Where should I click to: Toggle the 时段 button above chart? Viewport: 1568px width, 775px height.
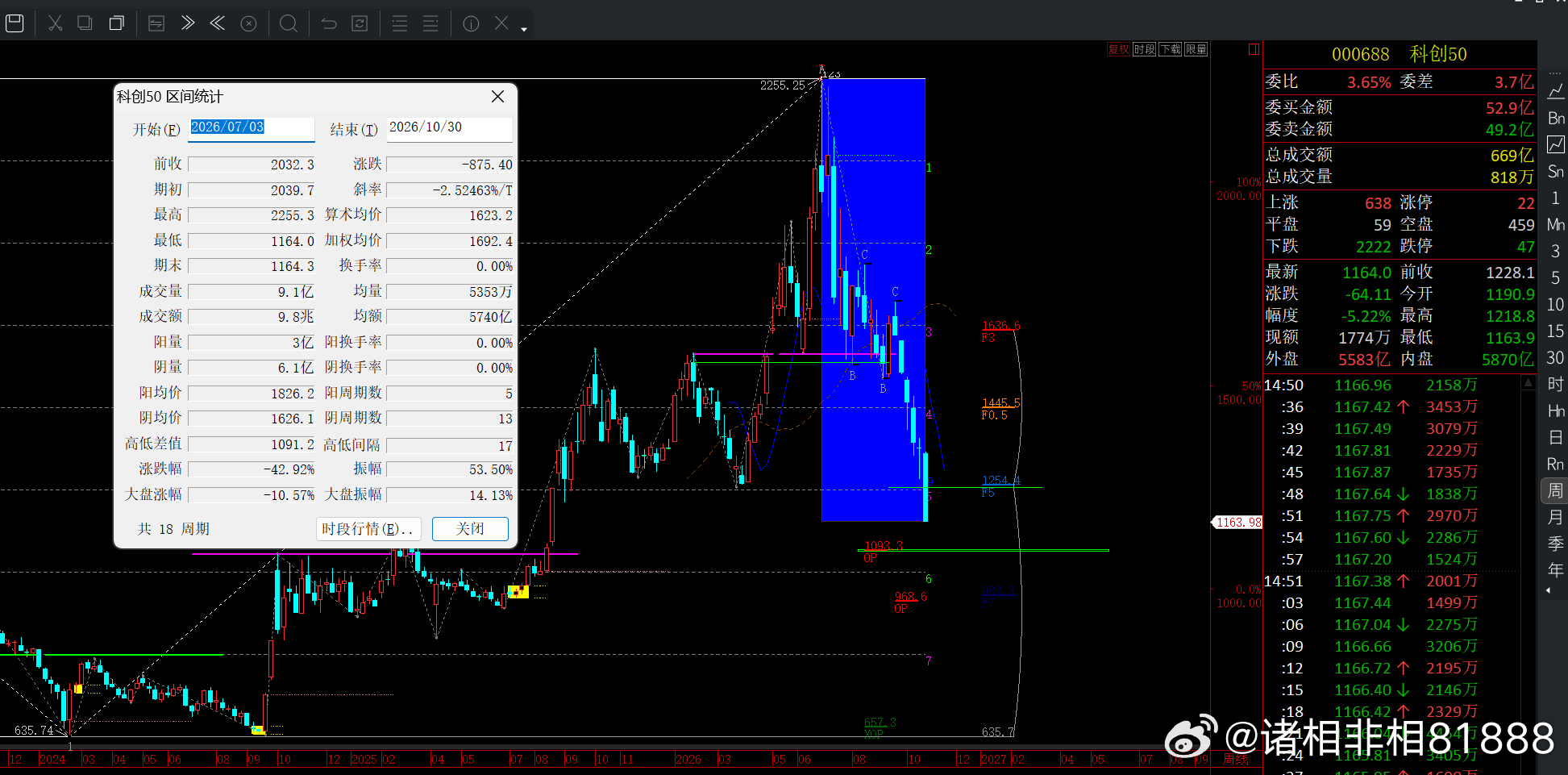(x=1145, y=49)
